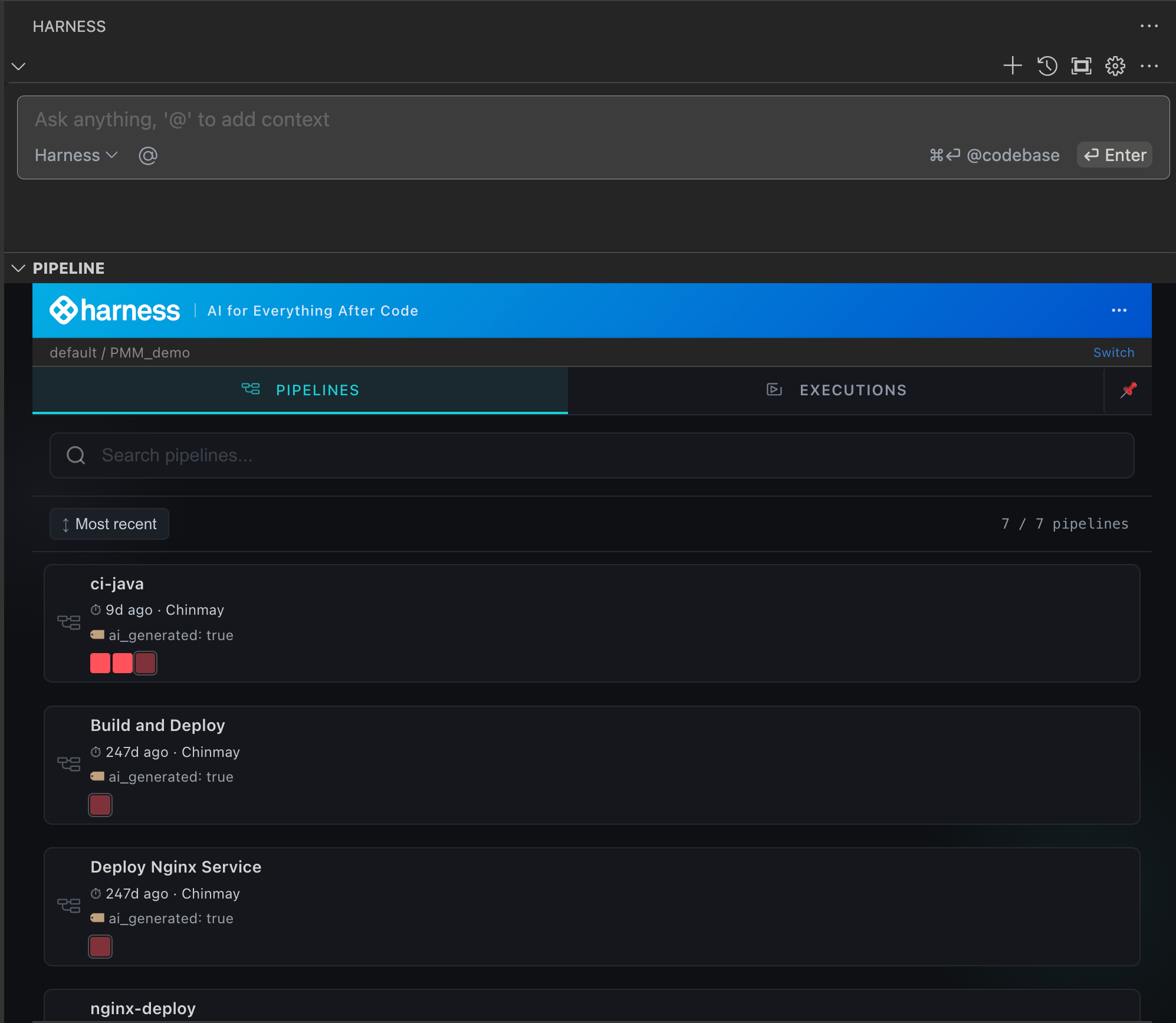
Task: Click the fullscreen view icon in toolbar
Action: point(1082,65)
